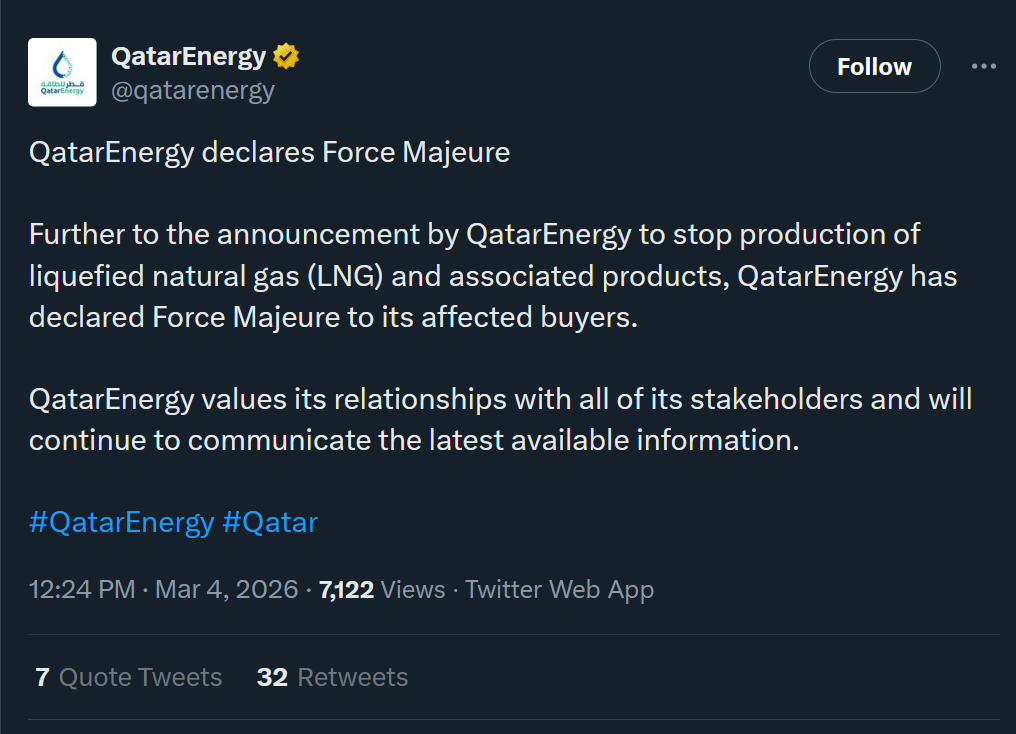Click the Mar 4, 2026 date

click(227, 590)
